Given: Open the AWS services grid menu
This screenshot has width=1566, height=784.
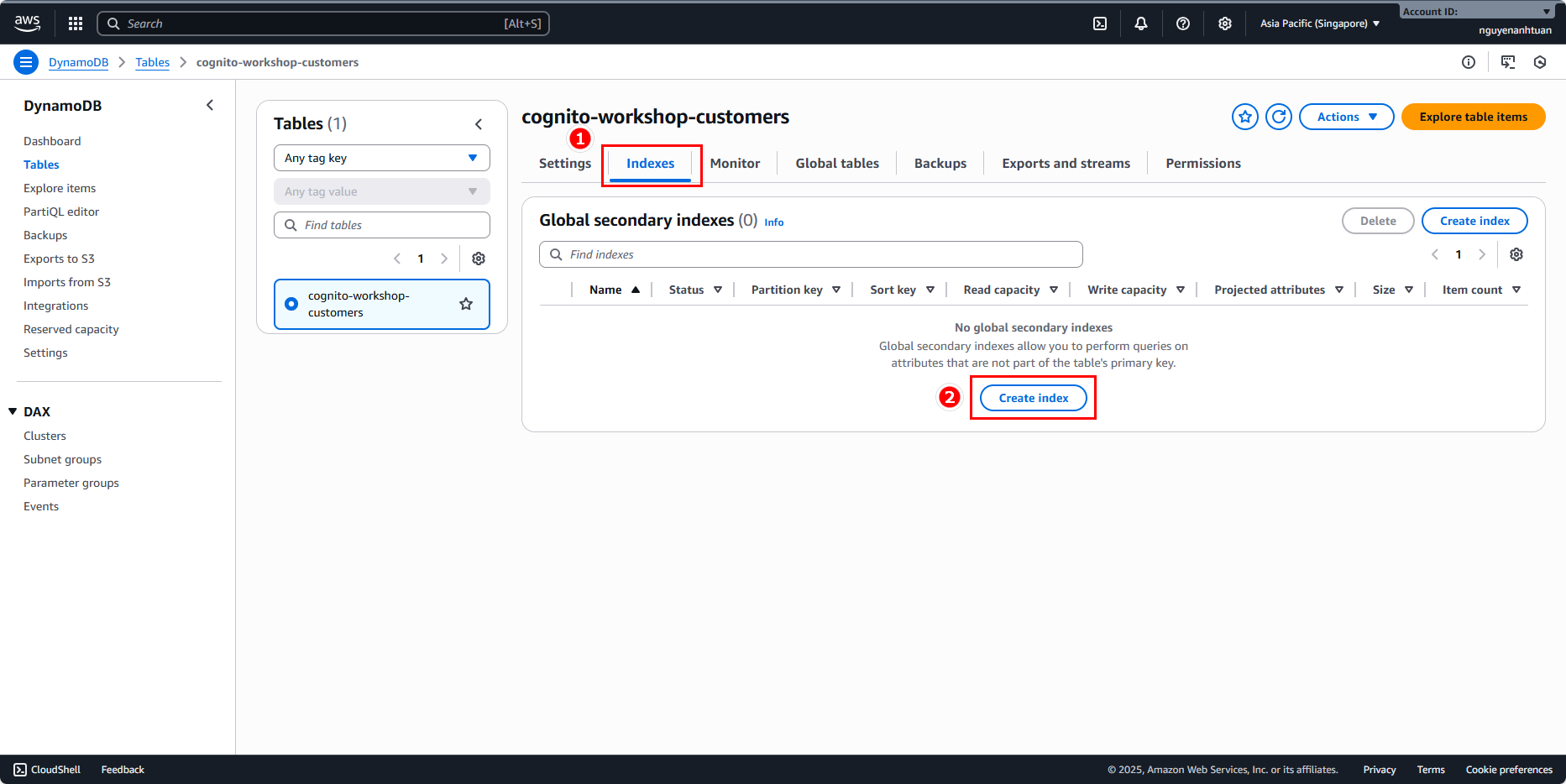Looking at the screenshot, I should 76,24.
